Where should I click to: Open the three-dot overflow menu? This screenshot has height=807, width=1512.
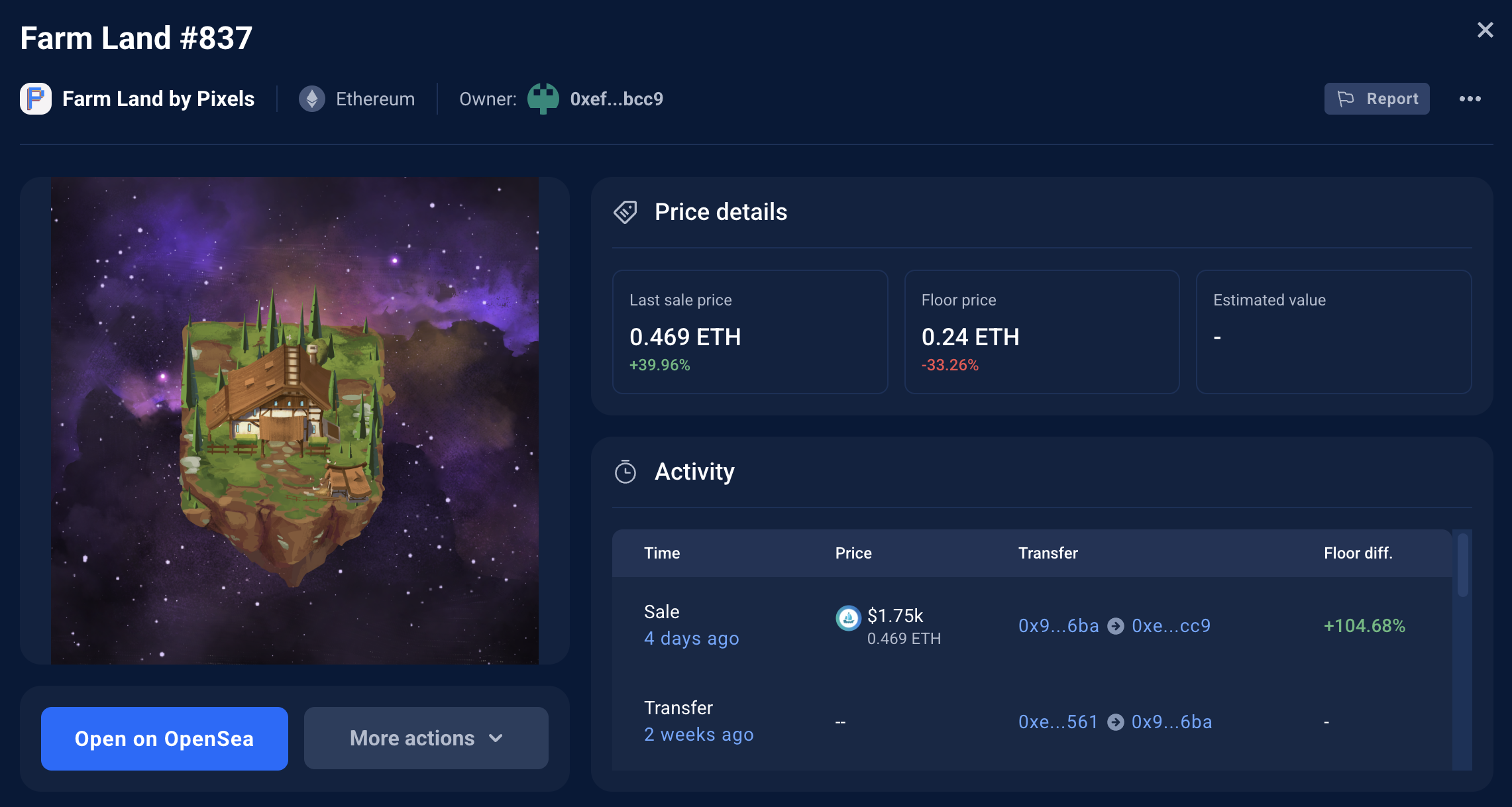tap(1470, 98)
